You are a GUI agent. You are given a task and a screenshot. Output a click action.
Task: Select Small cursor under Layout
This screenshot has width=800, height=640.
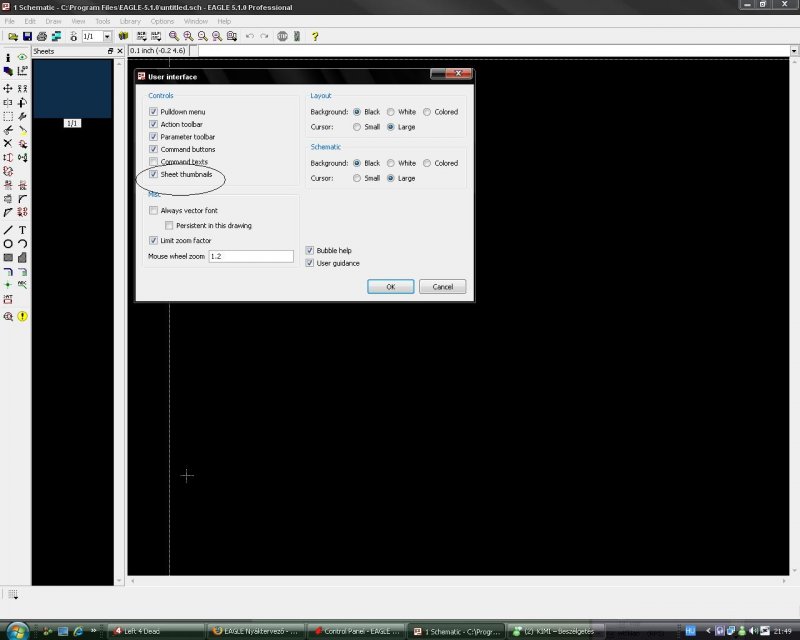click(x=357, y=127)
